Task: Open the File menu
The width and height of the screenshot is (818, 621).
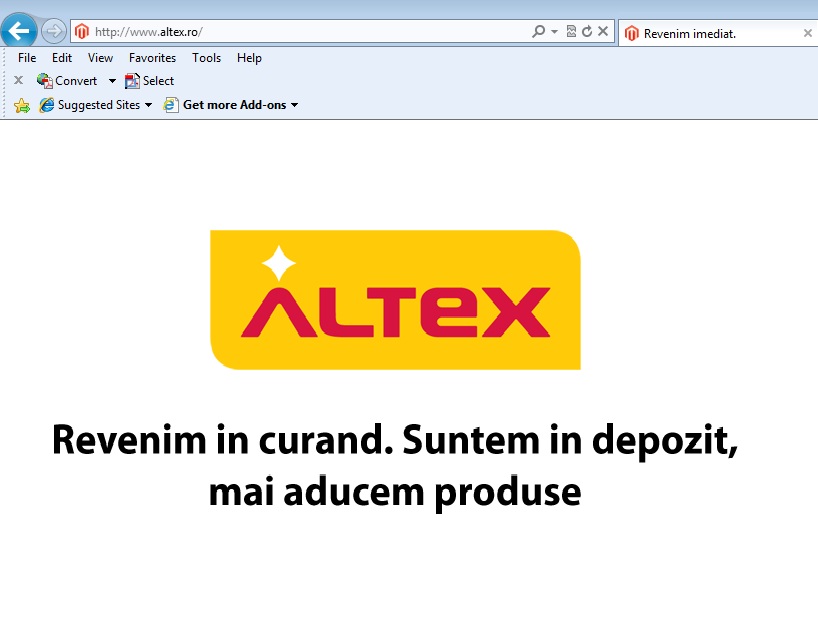Action: [27, 58]
